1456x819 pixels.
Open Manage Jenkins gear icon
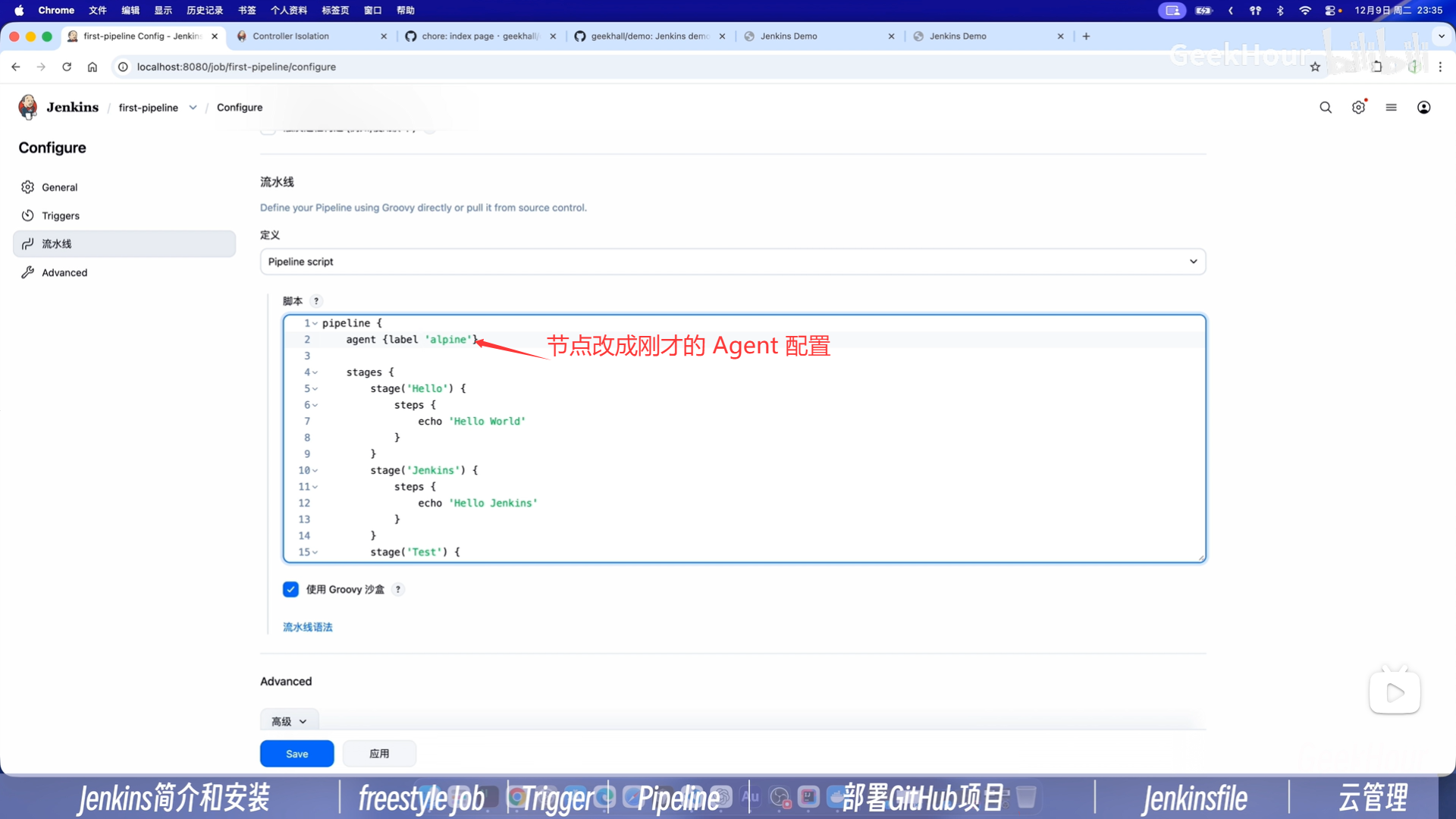[x=1358, y=108]
